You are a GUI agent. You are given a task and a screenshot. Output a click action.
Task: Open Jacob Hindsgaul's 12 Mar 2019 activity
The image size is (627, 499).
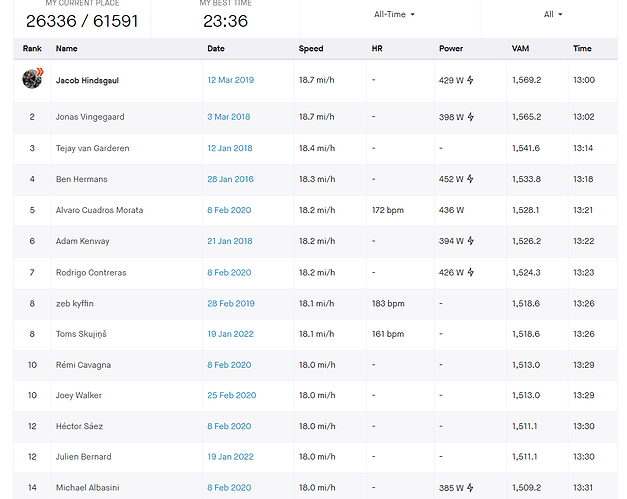coord(231,80)
